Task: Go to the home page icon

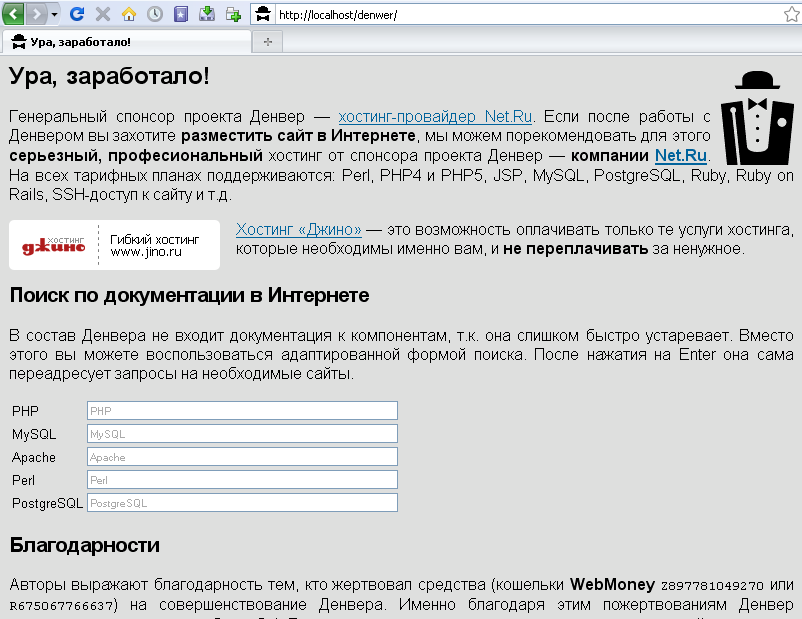Action: tap(129, 14)
